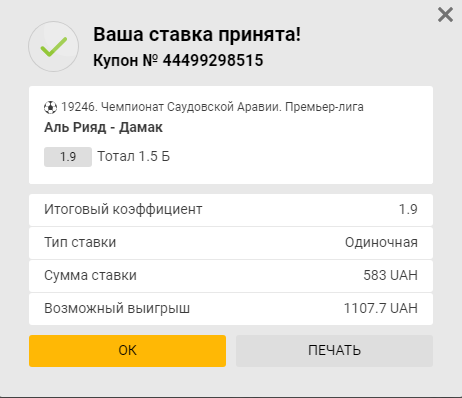Click the coupon number 44499298515

pos(213,60)
